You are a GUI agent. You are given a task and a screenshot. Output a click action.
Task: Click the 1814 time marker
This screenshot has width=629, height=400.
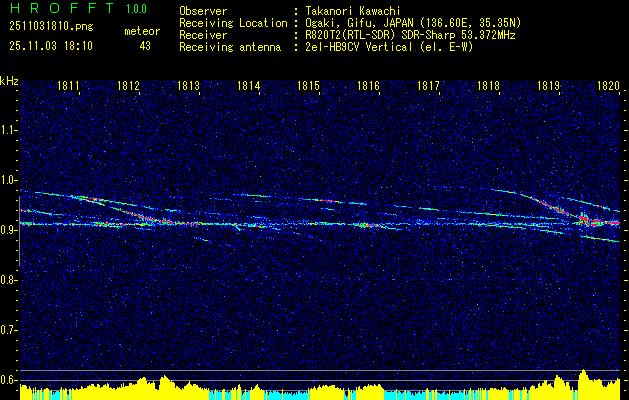[248, 85]
